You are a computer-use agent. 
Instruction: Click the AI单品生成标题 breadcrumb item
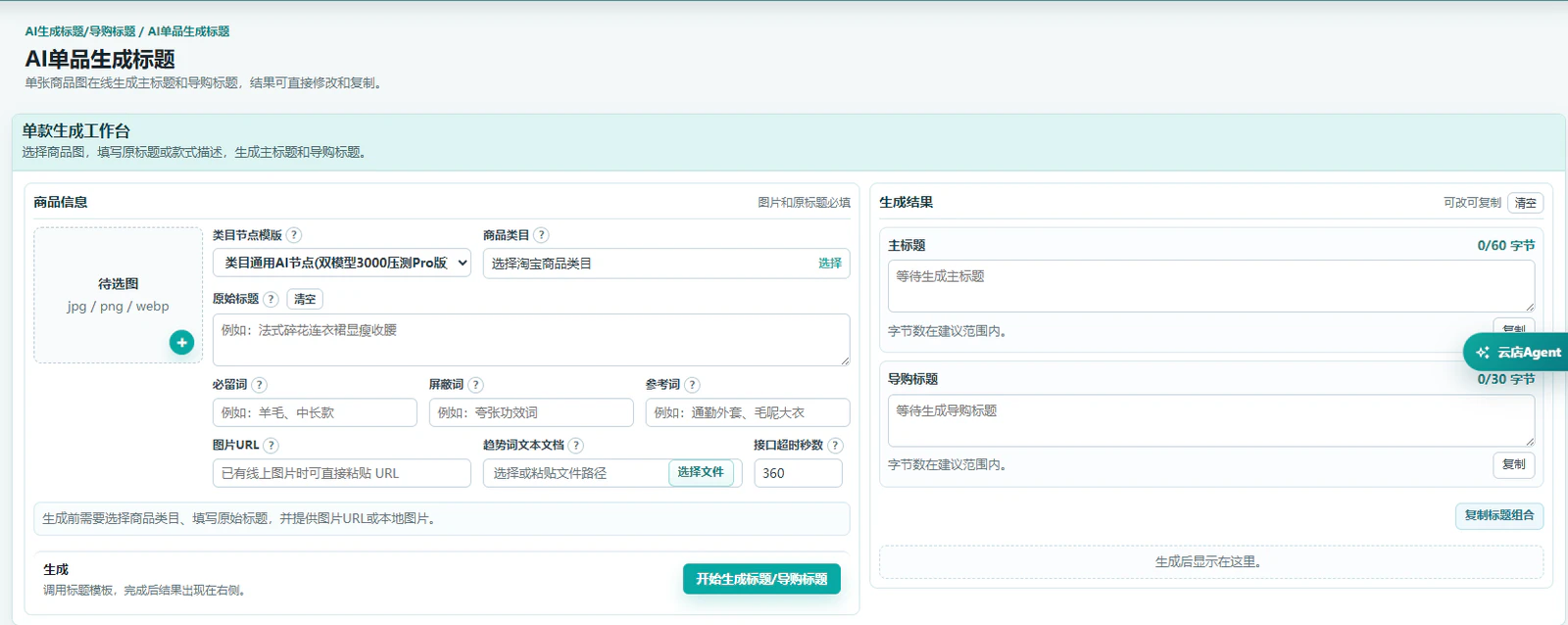188,31
